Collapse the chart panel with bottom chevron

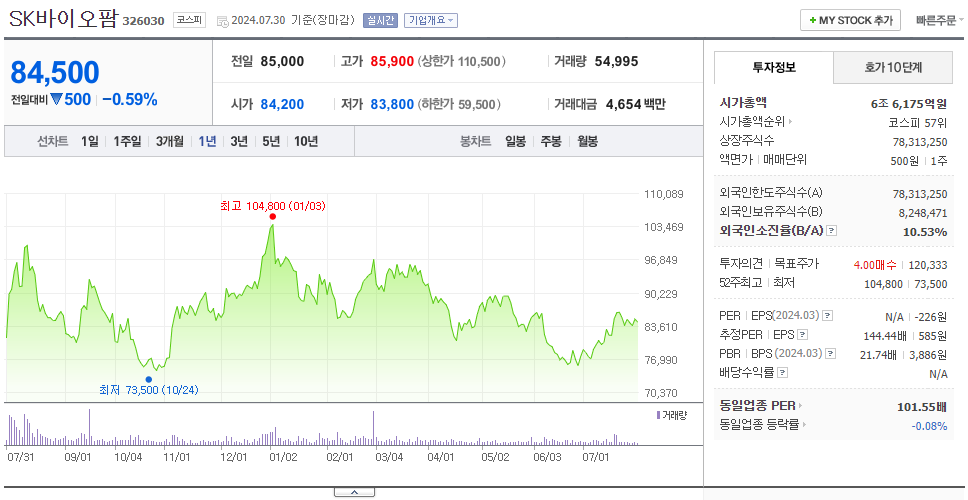pyautogui.click(x=354, y=492)
